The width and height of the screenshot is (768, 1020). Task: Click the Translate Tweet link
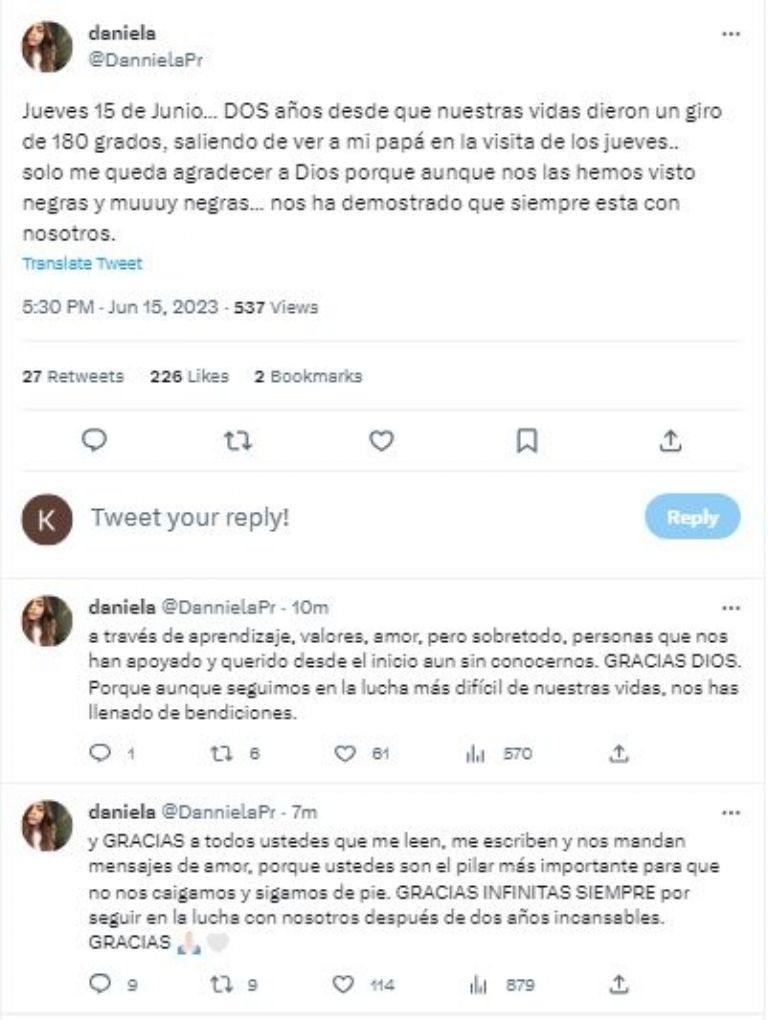82,264
